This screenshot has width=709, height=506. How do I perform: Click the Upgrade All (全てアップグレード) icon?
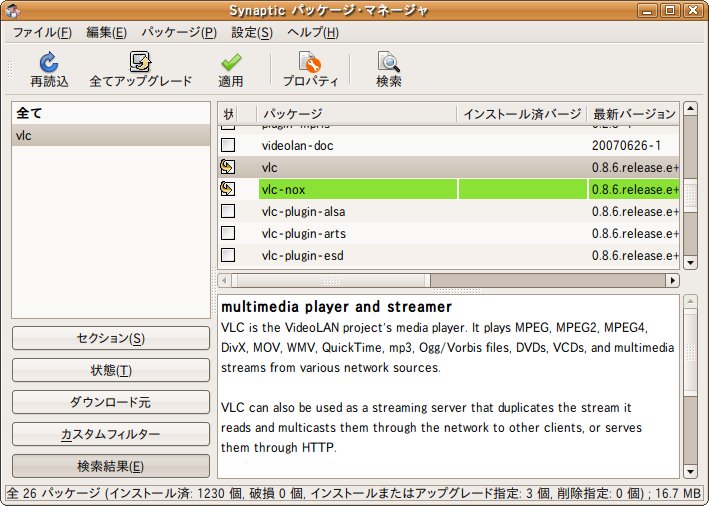click(x=138, y=63)
